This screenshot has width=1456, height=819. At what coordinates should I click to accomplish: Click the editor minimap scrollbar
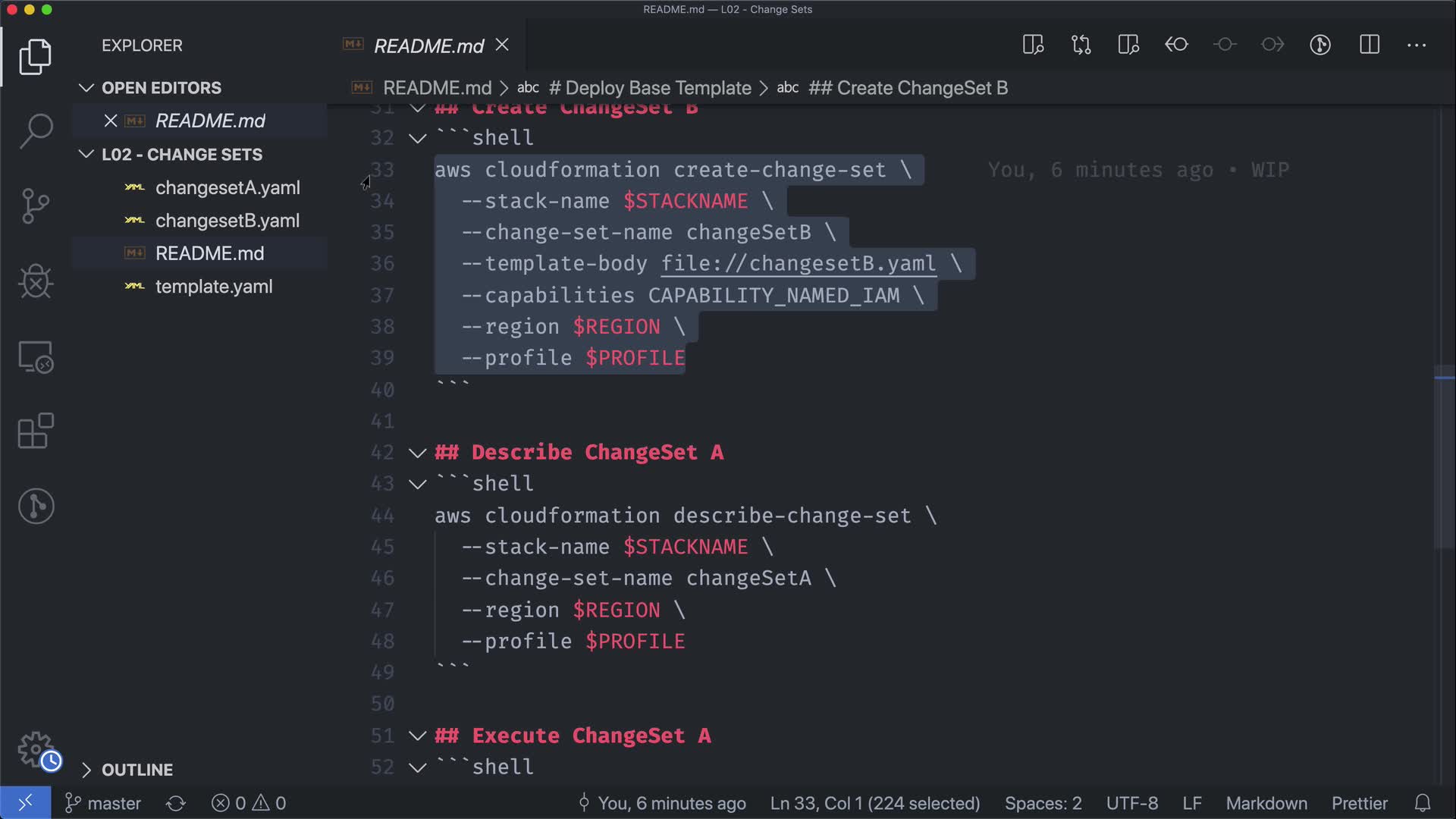tap(1443, 455)
